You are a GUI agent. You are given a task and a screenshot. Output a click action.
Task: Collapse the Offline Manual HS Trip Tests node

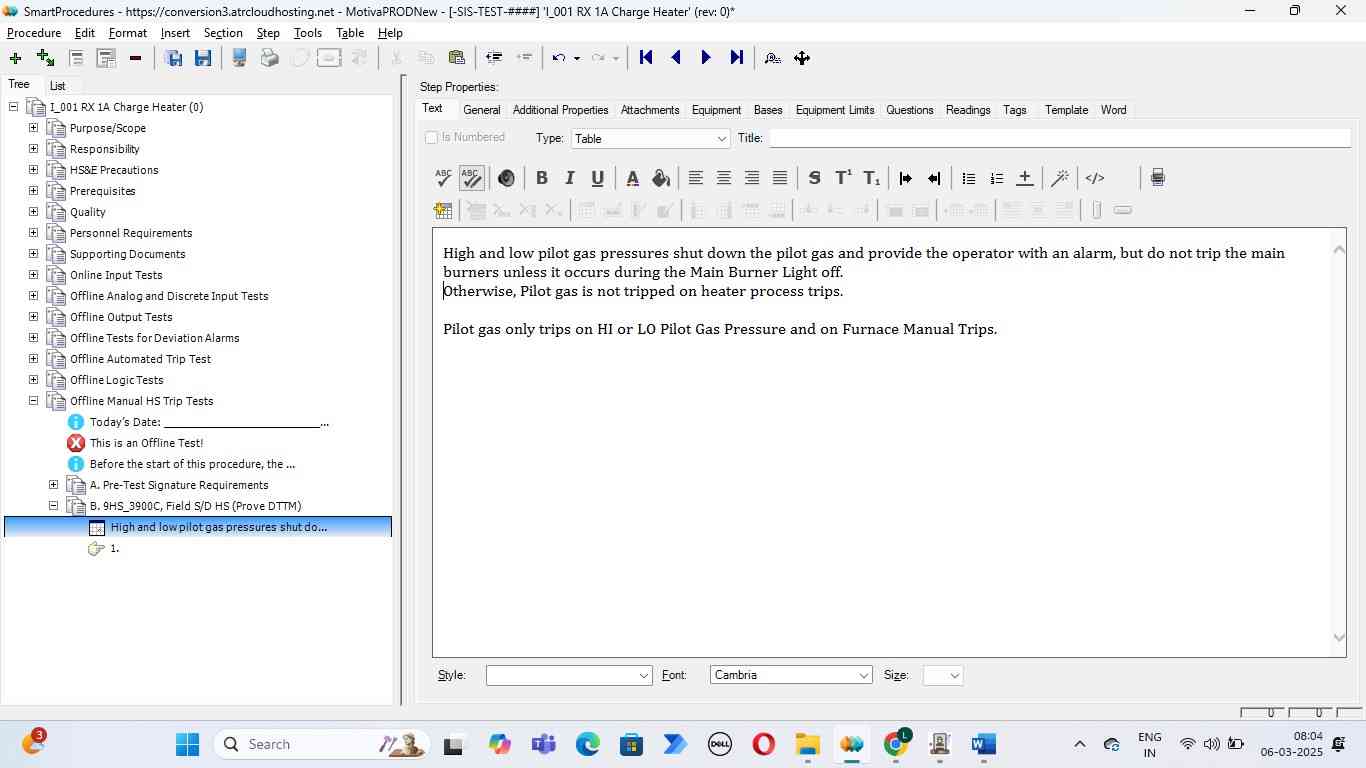coord(33,401)
